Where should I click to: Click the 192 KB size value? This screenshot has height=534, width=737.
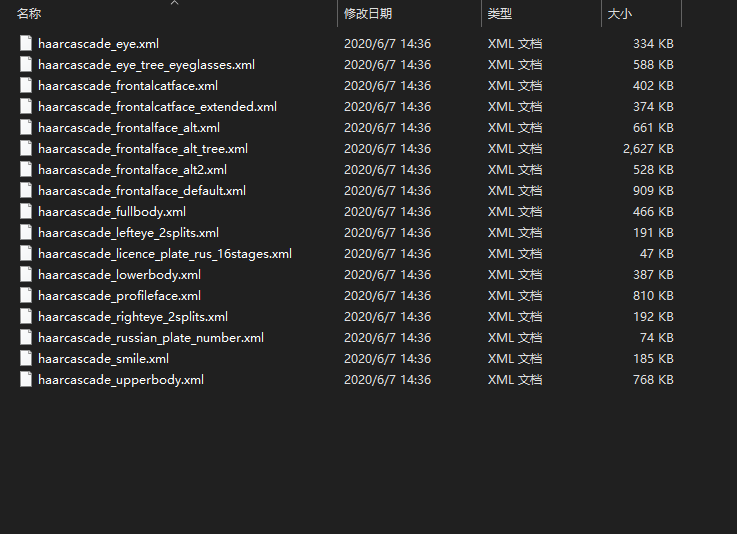(x=653, y=317)
